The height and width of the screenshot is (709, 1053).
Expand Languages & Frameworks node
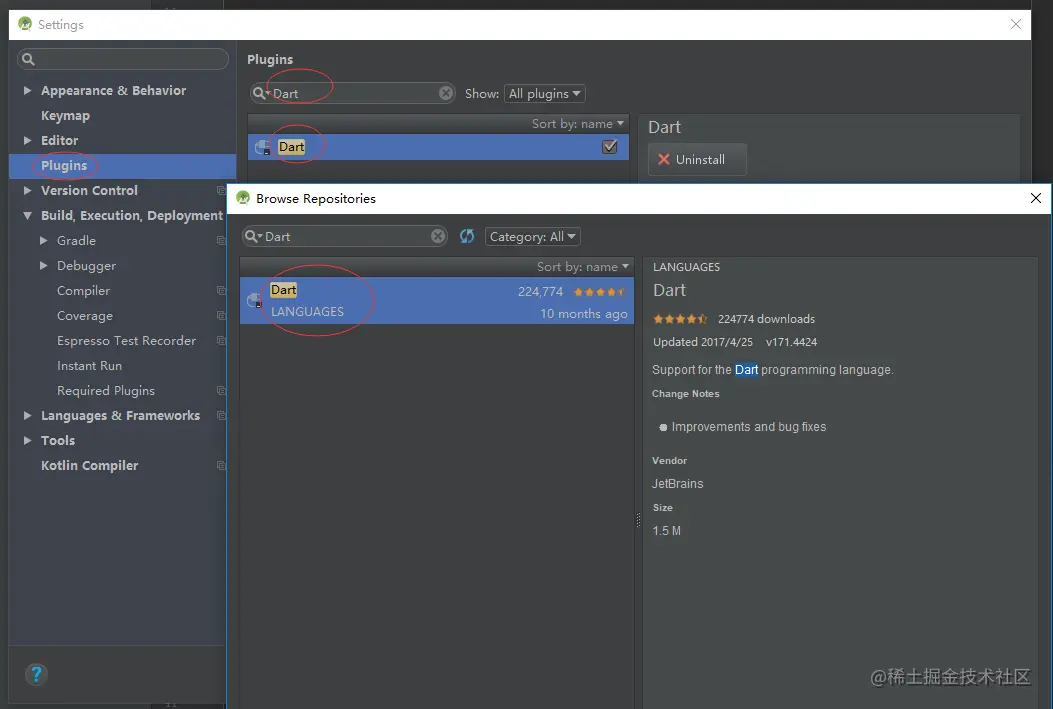(x=28, y=416)
